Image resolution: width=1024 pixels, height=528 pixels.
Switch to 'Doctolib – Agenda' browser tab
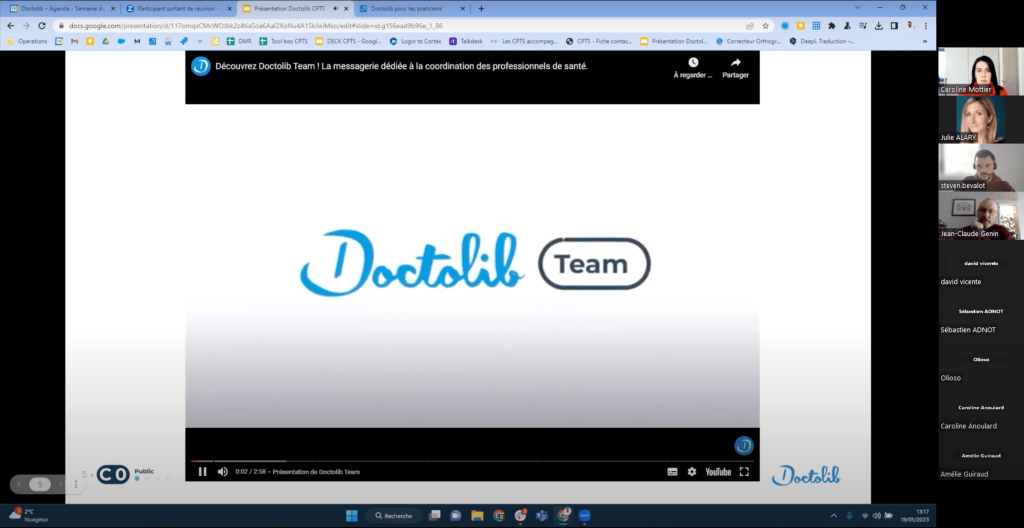[x=62, y=8]
